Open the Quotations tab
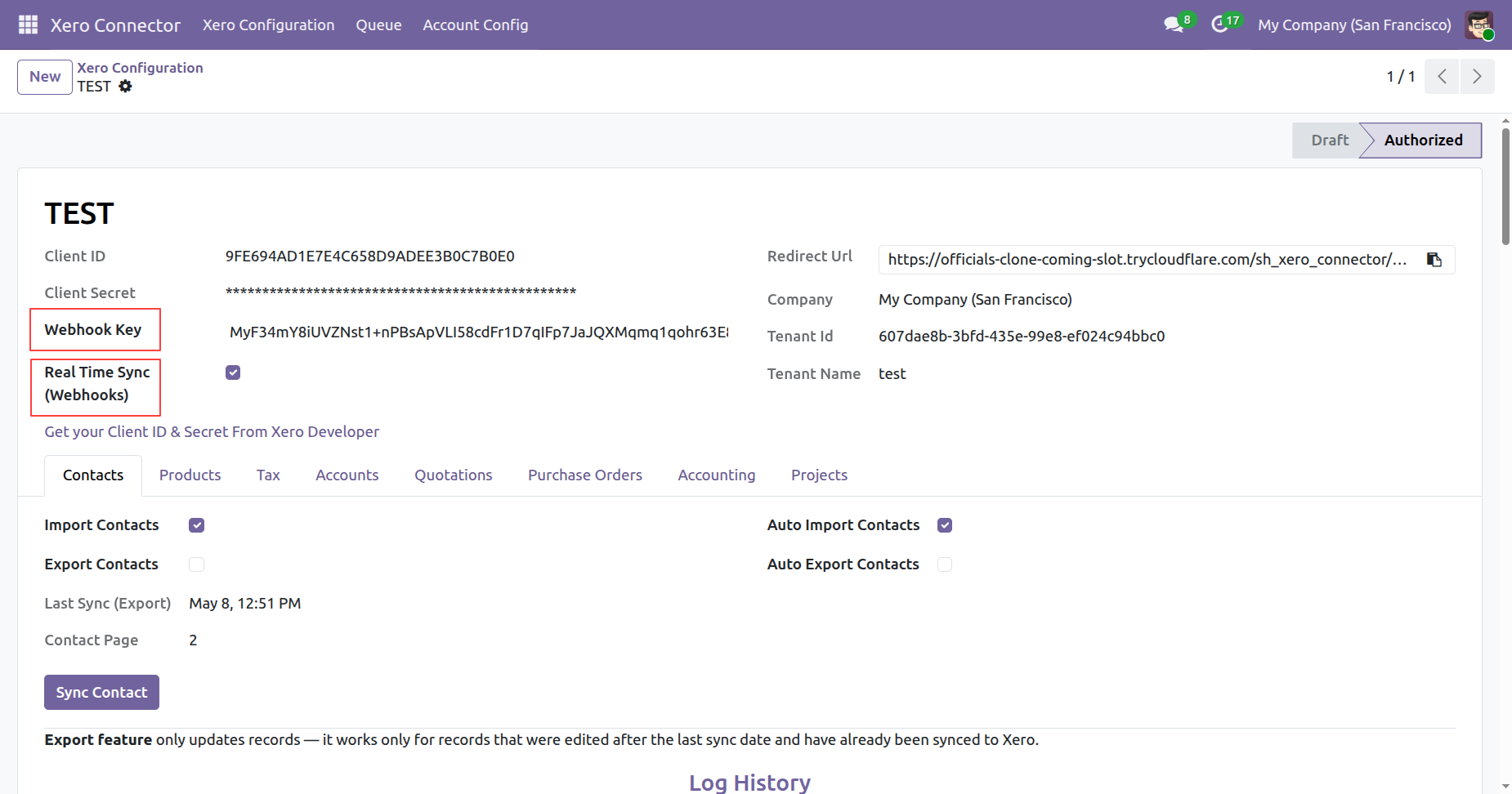Image resolution: width=1512 pixels, height=794 pixels. point(454,475)
